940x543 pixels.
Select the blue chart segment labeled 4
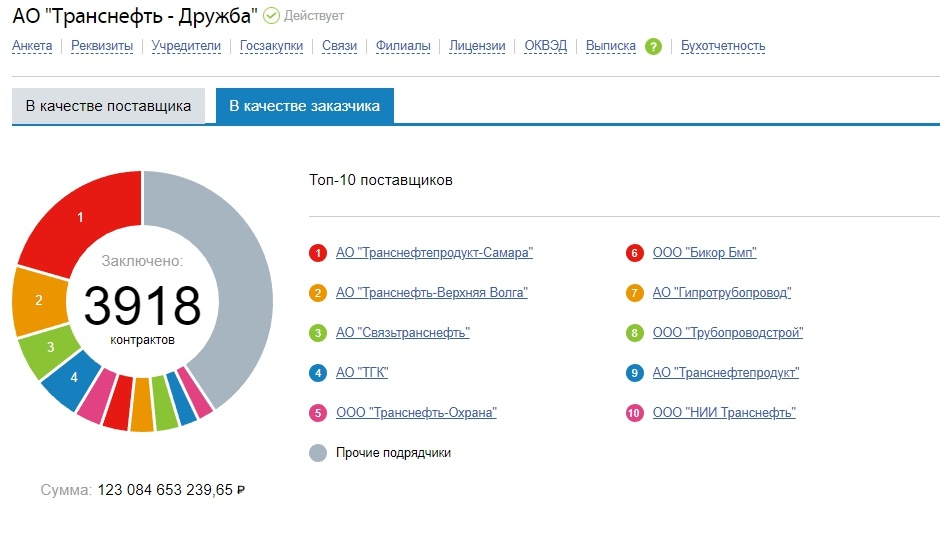[73, 380]
